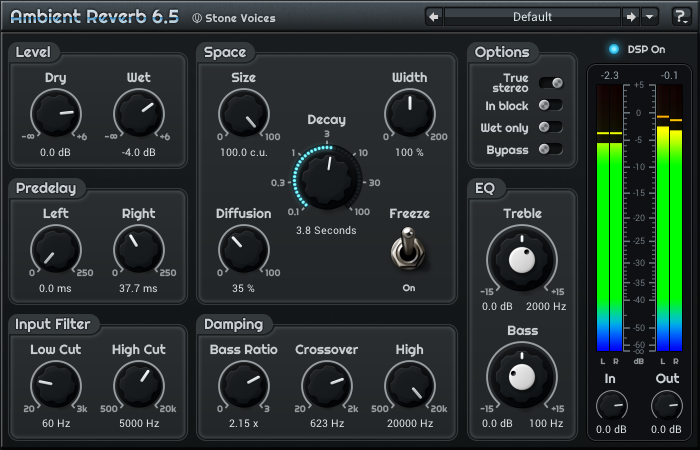The image size is (700, 450).
Task: Click the 37.7 ms Right predelay value
Action: (x=138, y=289)
